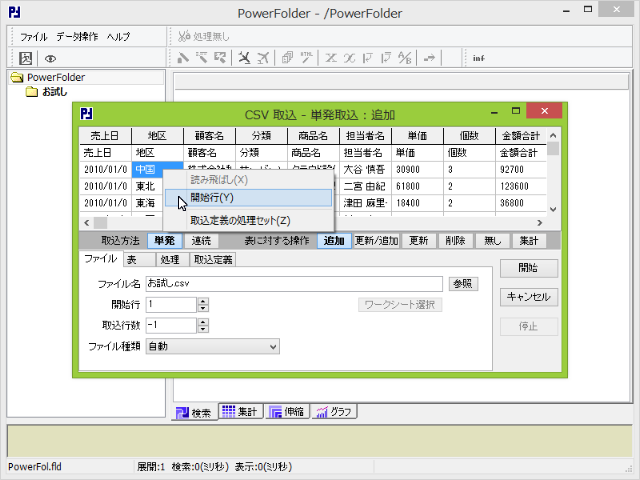The width and height of the screenshot is (640, 480).
Task: Click the right-arrow toolbar icon
Action: pos(429,58)
